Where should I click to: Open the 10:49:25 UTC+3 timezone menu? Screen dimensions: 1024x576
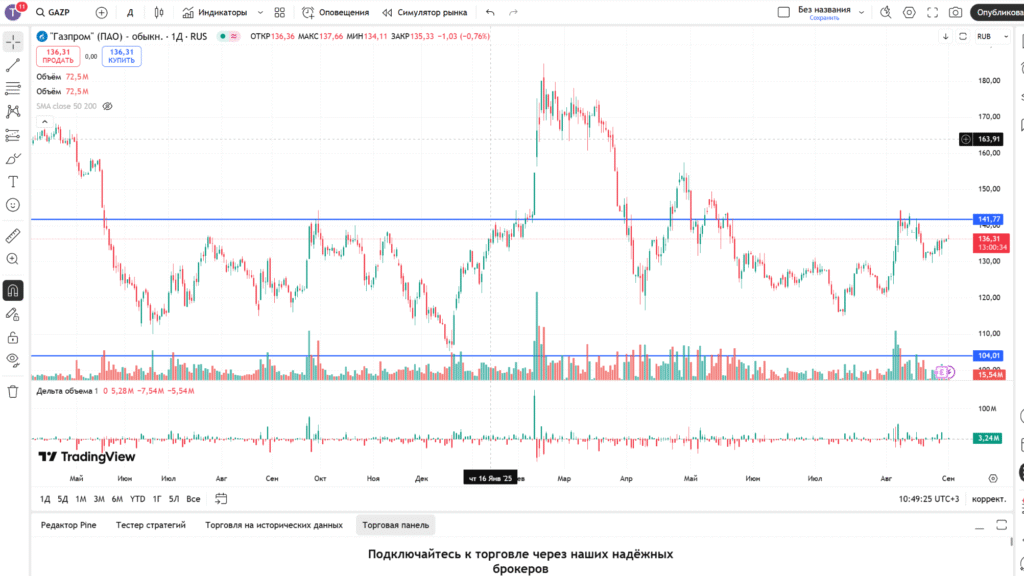929,499
